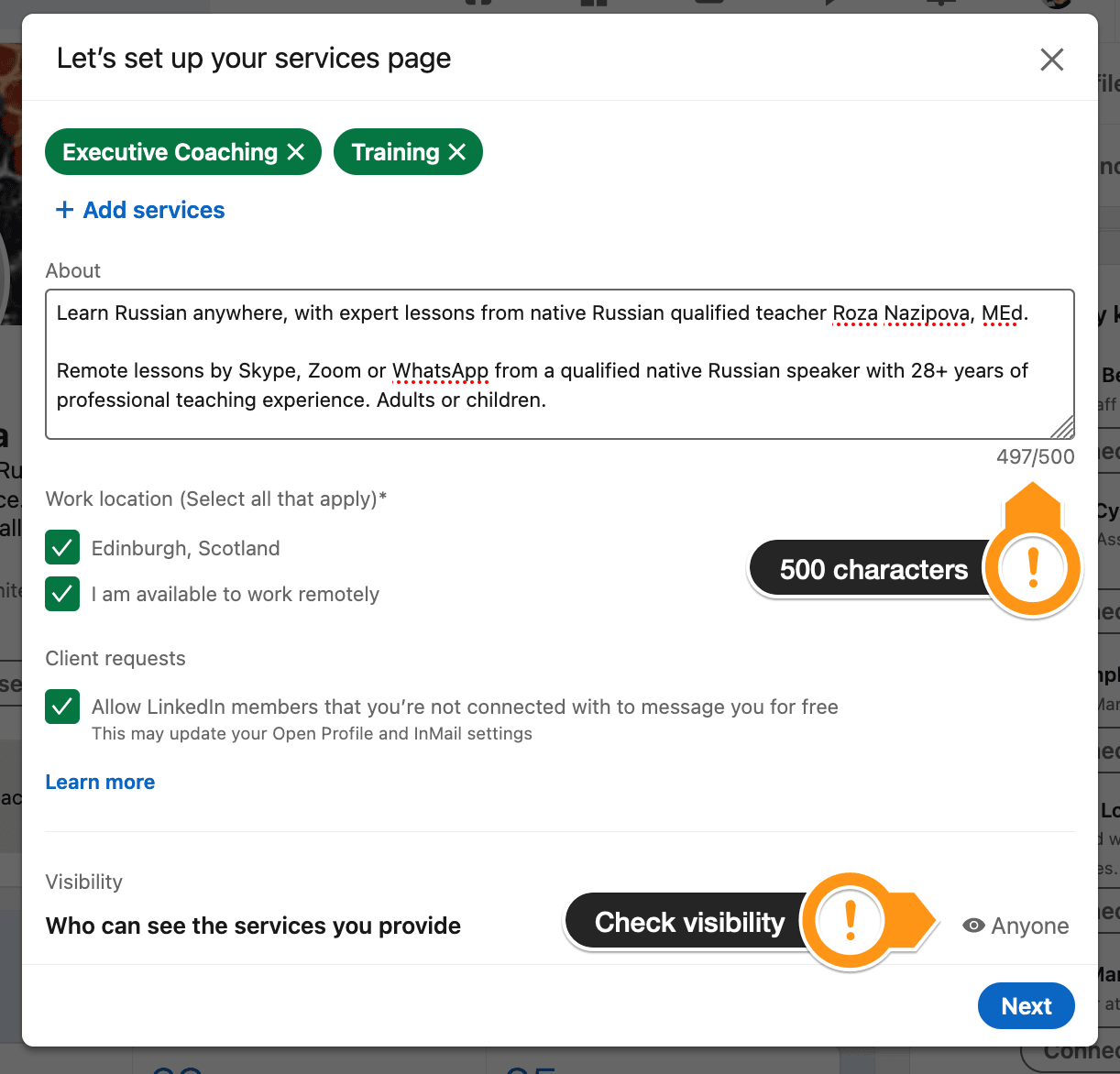Uncheck Edinburgh, Scotland work location
The height and width of the screenshot is (1074, 1120).
[x=62, y=548]
